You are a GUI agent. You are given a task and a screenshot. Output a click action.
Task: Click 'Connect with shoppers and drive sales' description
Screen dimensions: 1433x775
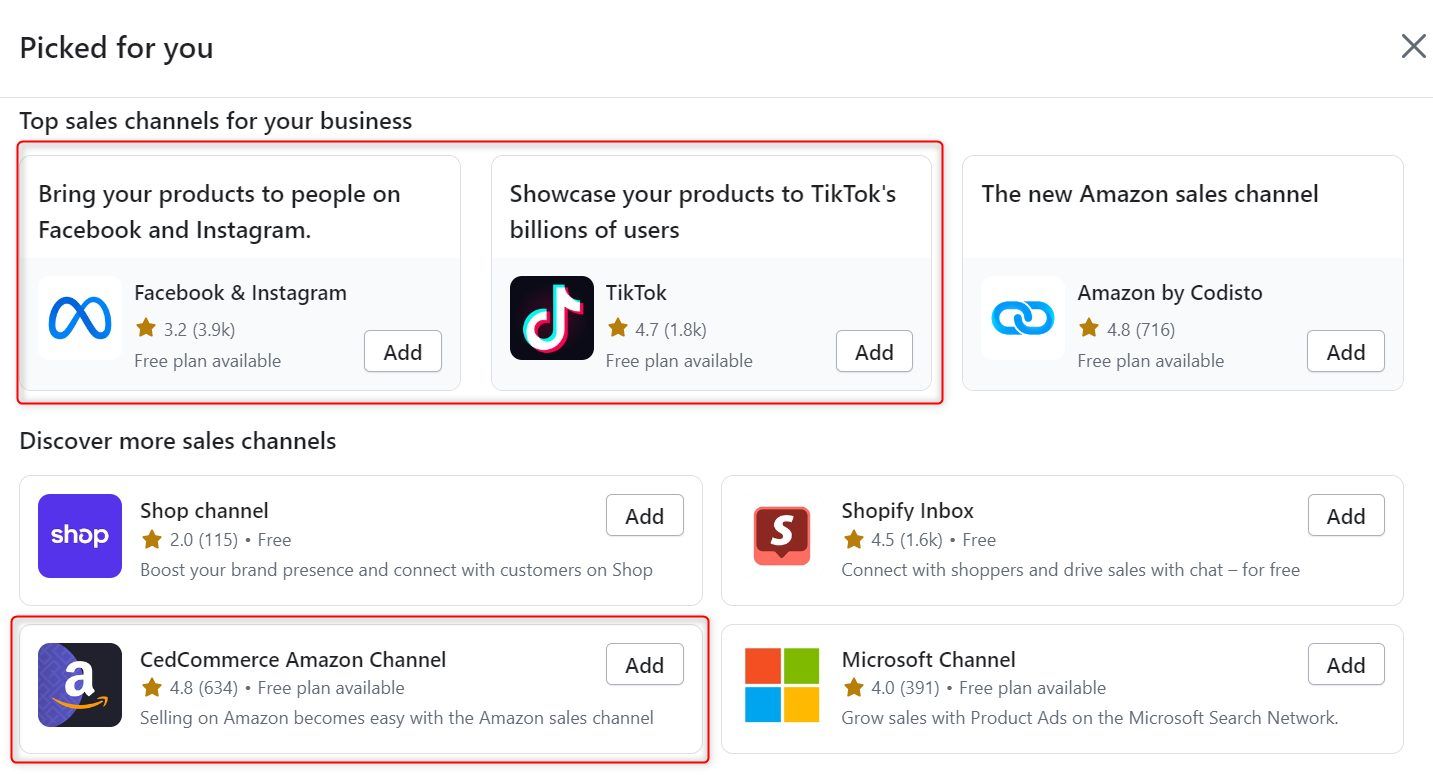click(1070, 570)
